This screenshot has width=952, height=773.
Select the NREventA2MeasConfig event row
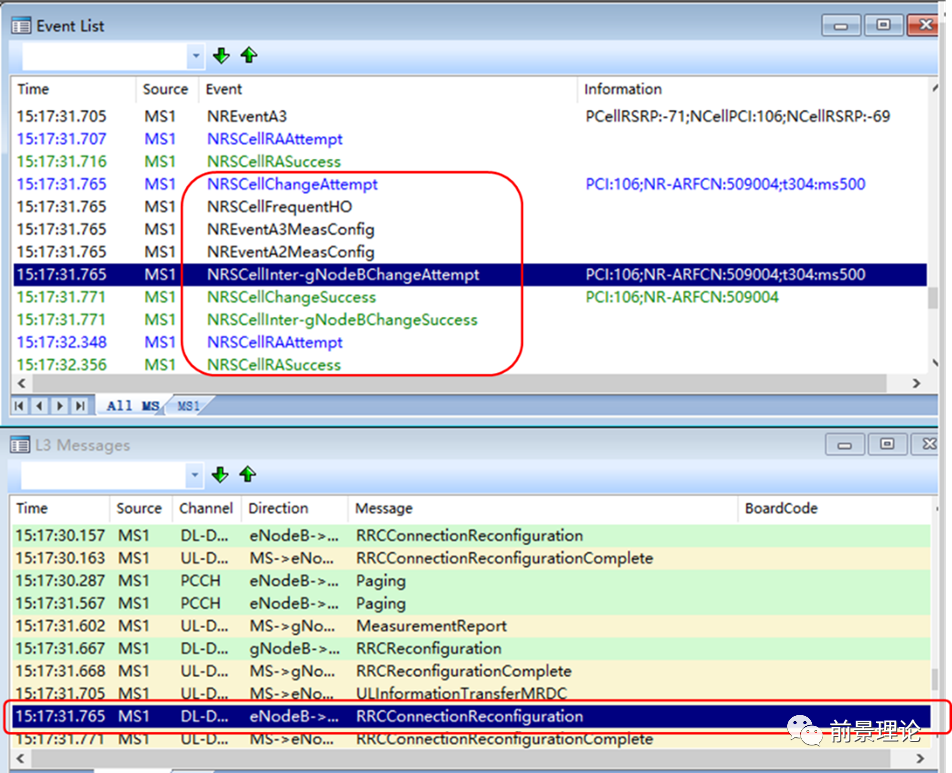[x=470, y=251]
